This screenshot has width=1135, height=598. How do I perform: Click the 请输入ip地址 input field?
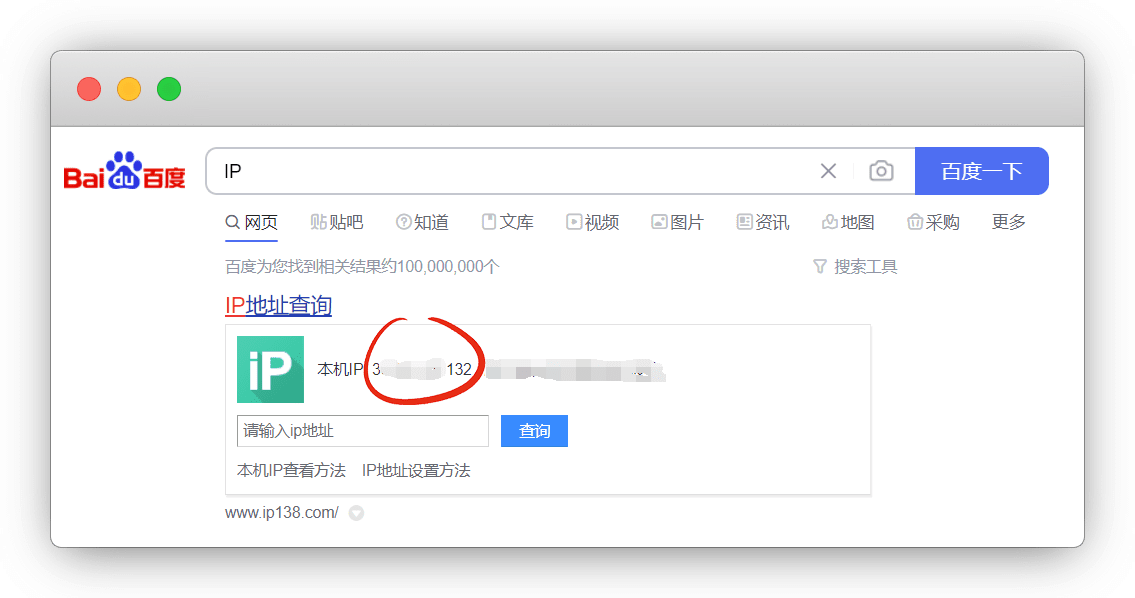[x=362, y=431]
